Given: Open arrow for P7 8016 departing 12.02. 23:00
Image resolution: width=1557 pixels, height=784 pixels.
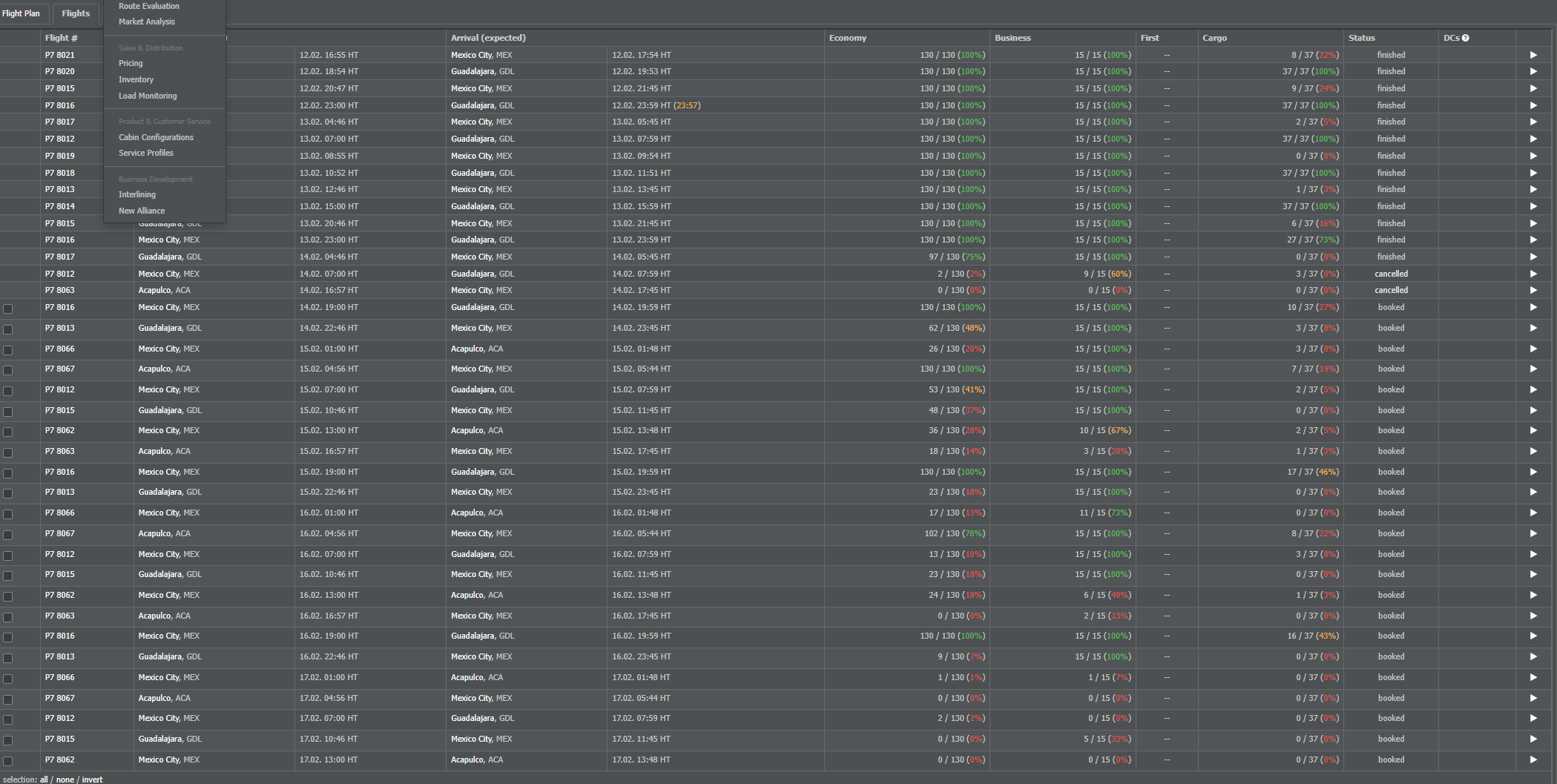Looking at the screenshot, I should tap(1533, 105).
